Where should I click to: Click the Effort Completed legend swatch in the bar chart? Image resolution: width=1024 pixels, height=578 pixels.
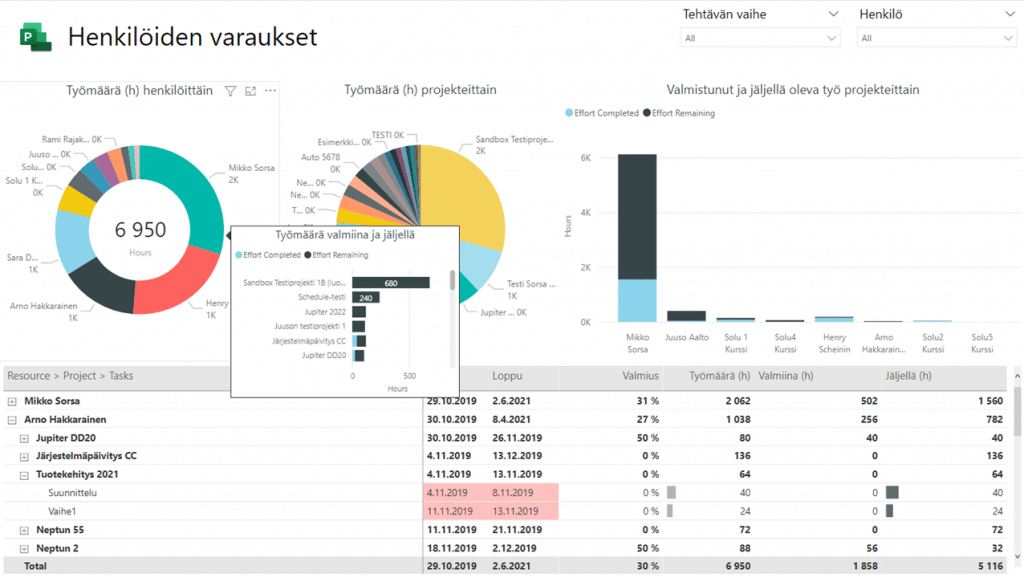tap(571, 113)
